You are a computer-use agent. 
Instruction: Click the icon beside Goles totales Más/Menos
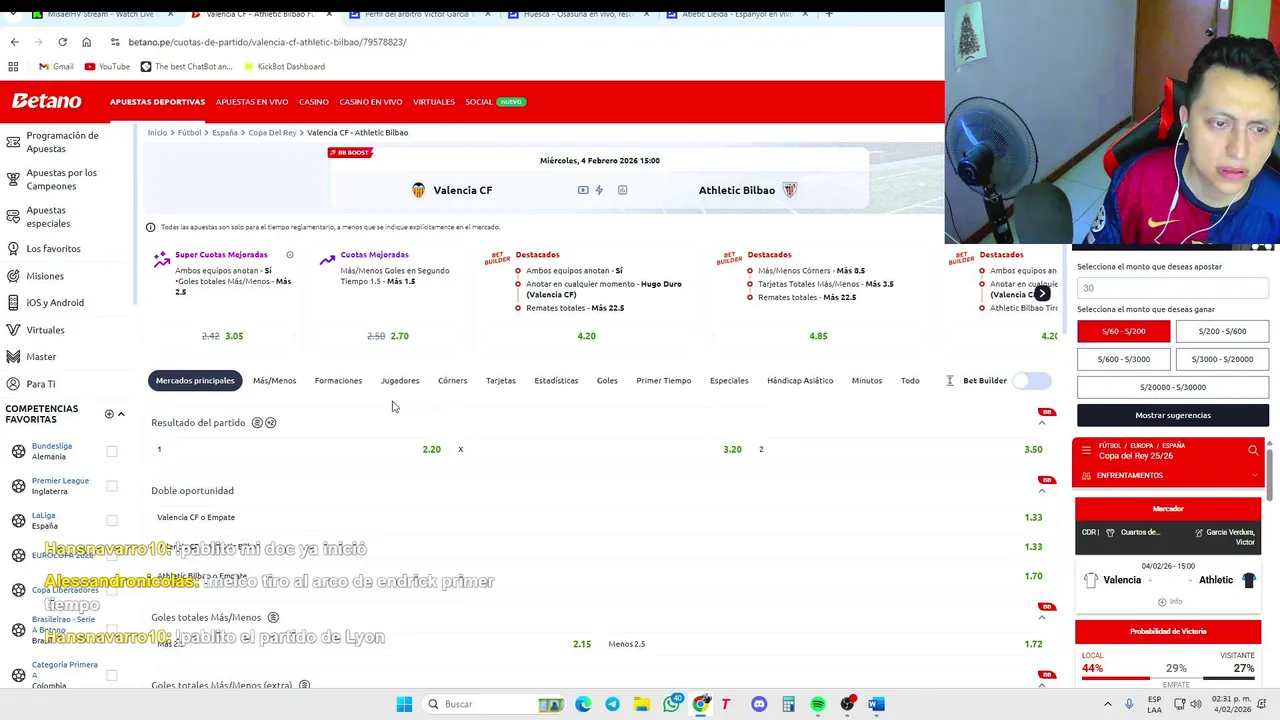273,618
